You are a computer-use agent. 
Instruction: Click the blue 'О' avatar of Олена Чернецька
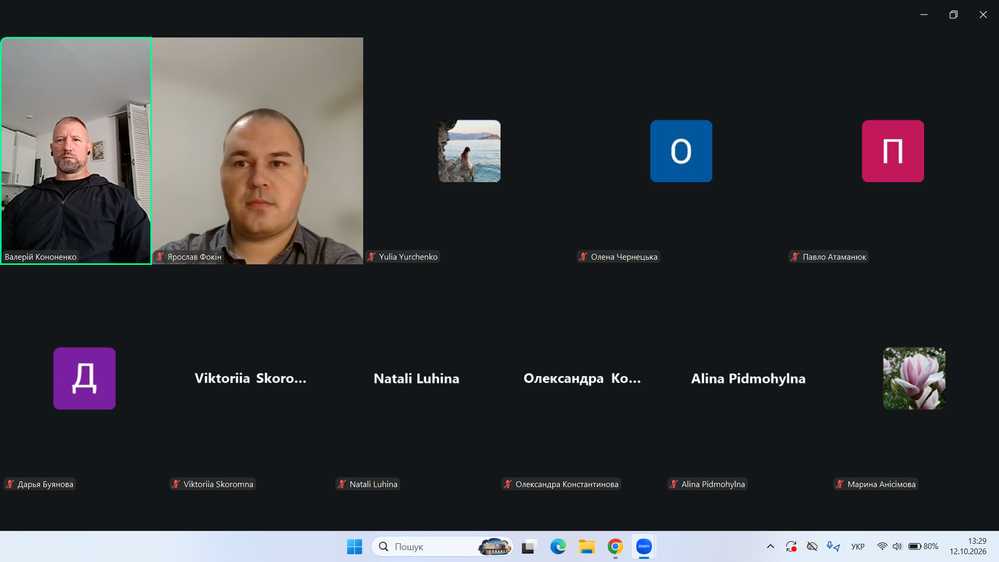(681, 151)
